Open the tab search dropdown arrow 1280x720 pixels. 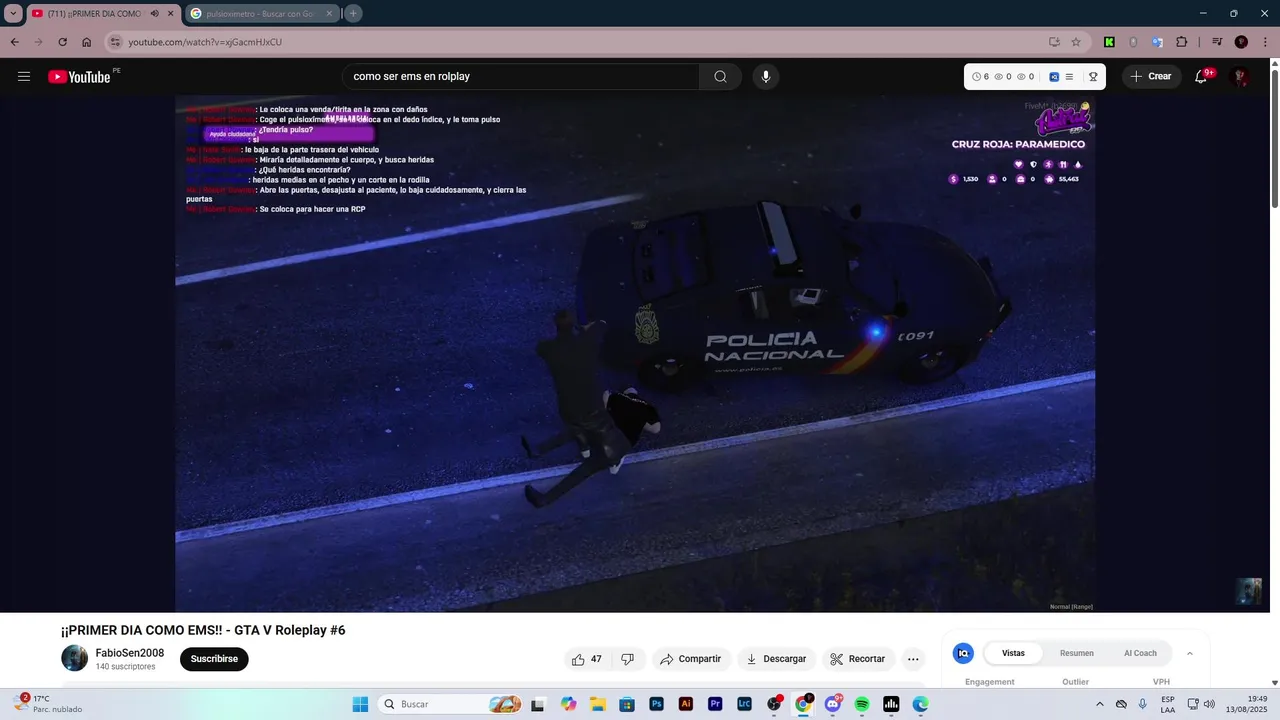[13, 14]
